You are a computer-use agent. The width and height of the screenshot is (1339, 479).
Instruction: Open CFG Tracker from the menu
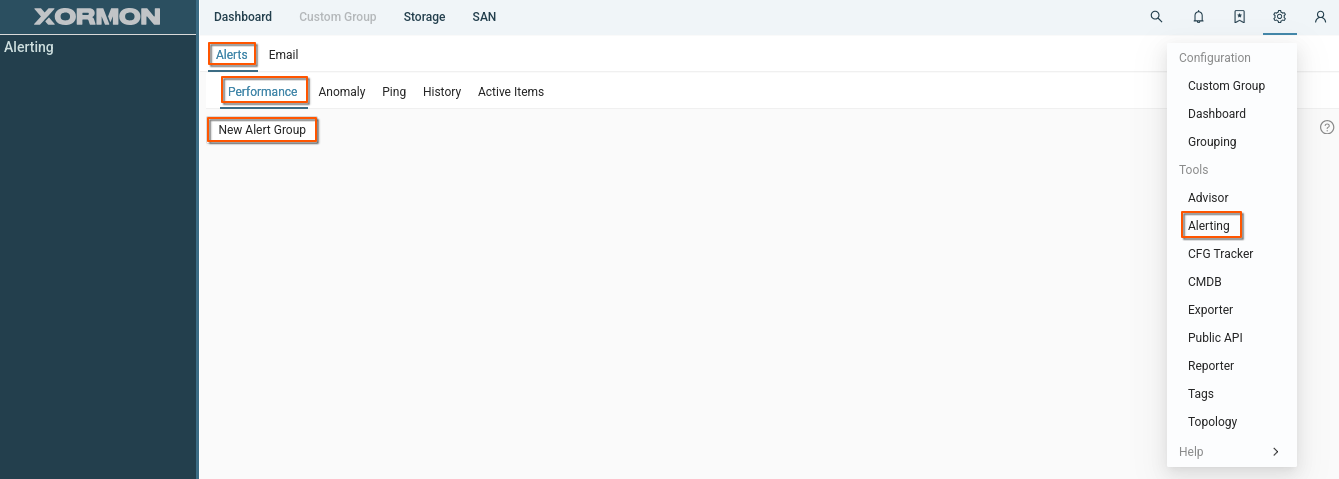[x=1220, y=254]
